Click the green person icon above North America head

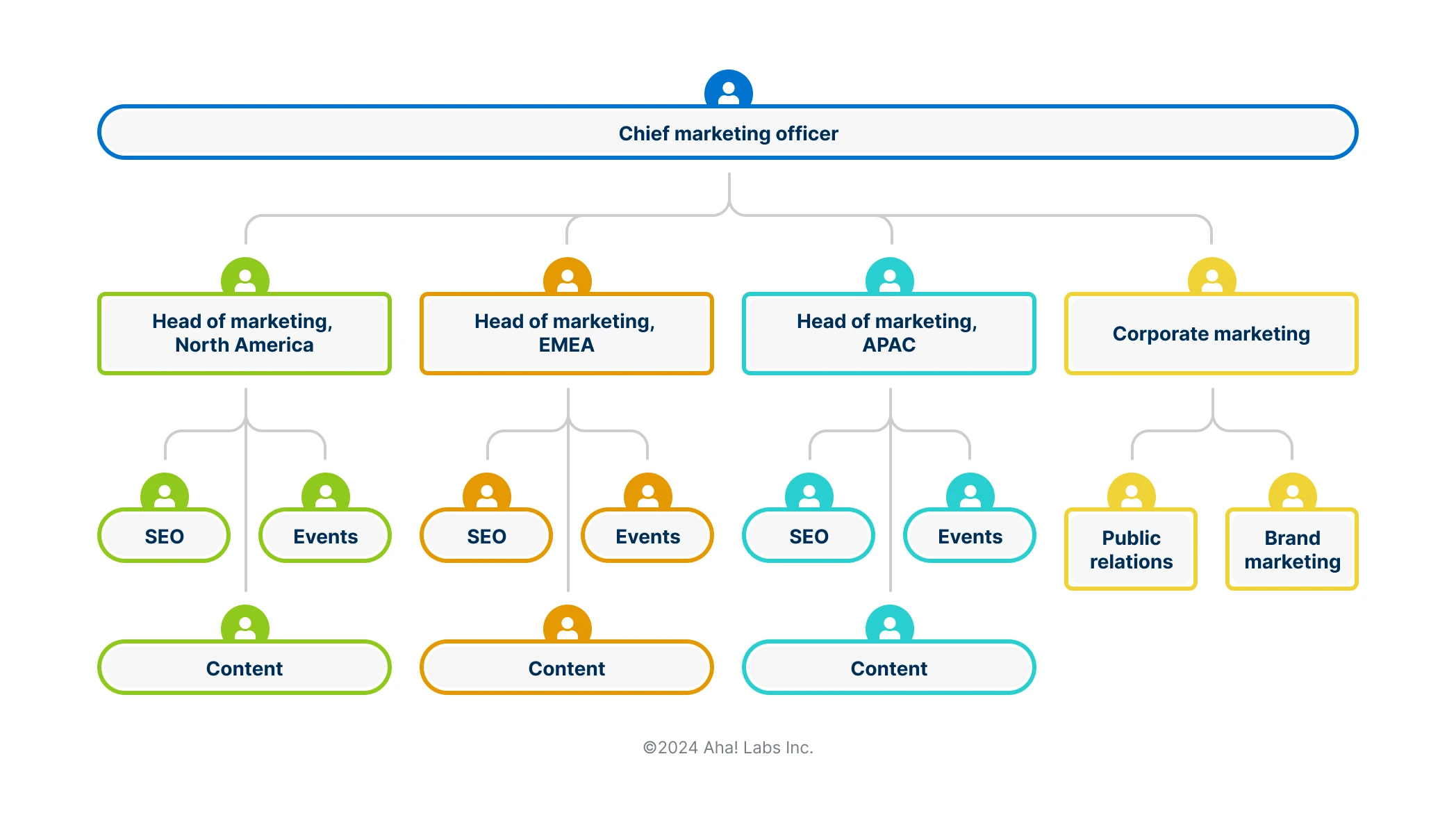[x=245, y=277]
